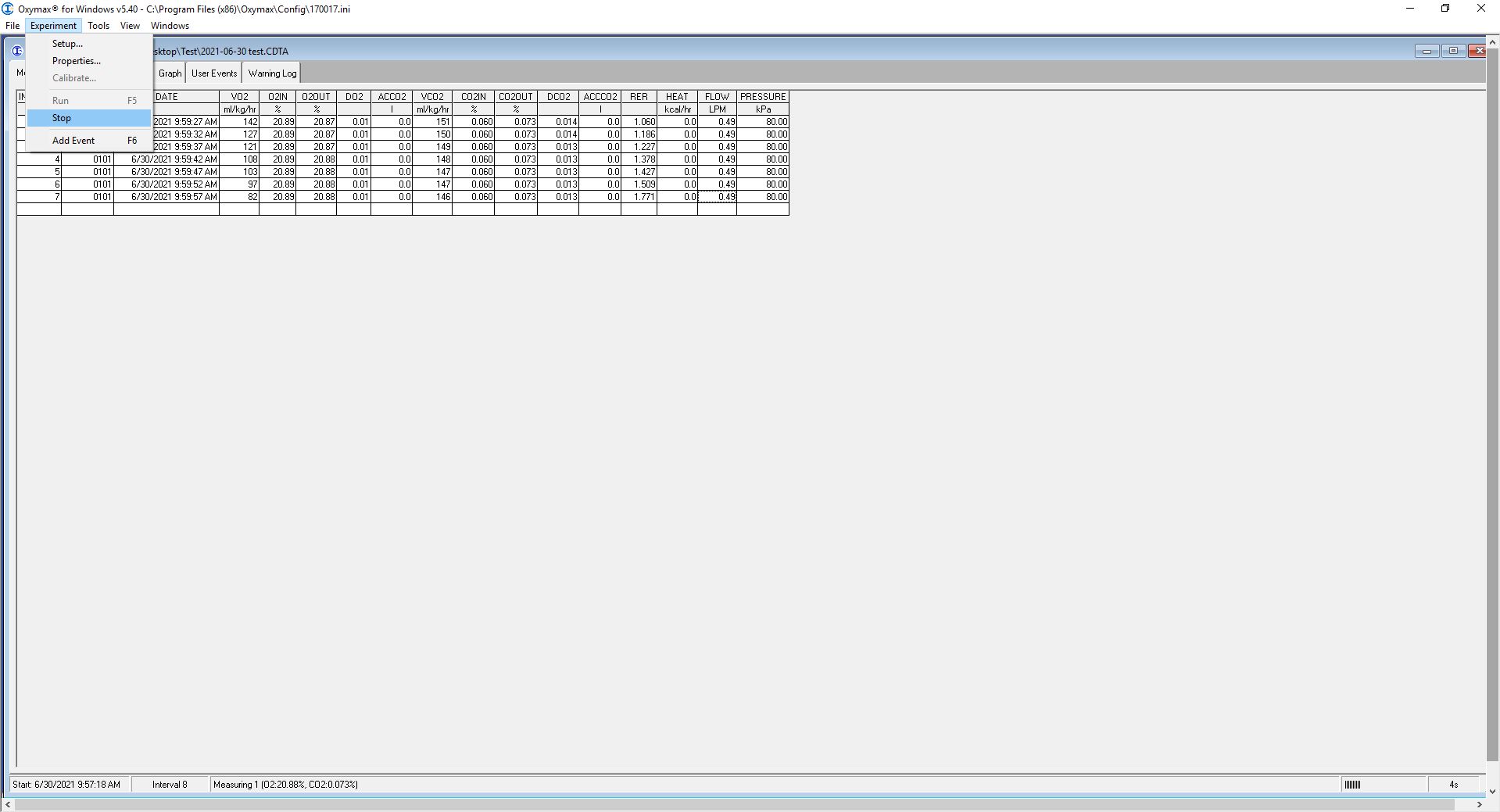
Task: Click the Oxymax application icon in title bar
Action: pyautogui.click(x=8, y=9)
